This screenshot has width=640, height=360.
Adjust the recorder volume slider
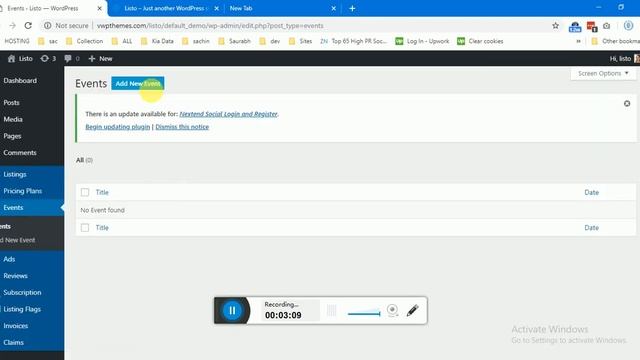click(x=364, y=313)
